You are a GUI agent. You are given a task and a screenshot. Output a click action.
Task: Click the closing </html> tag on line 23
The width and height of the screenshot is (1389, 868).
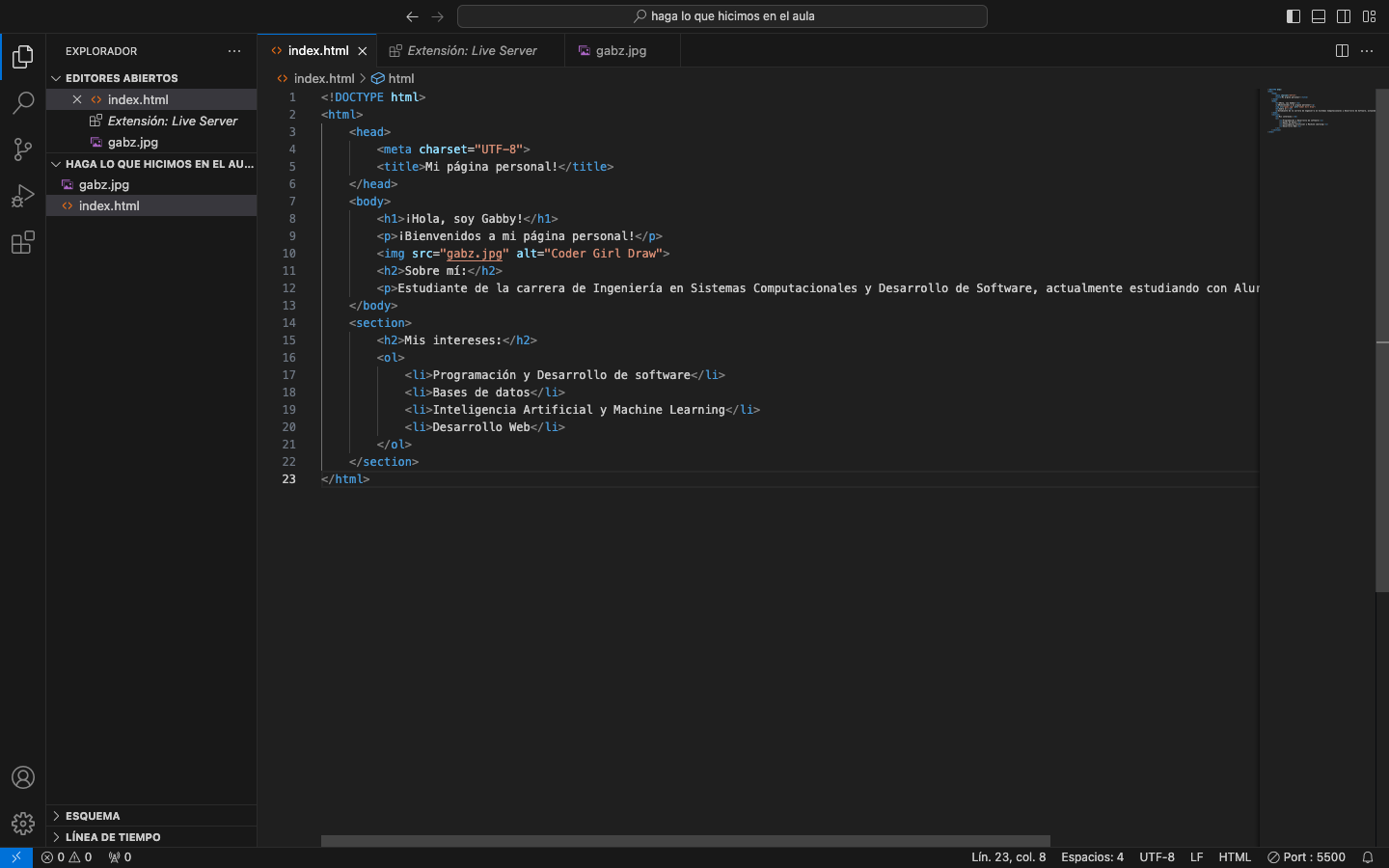click(x=345, y=479)
